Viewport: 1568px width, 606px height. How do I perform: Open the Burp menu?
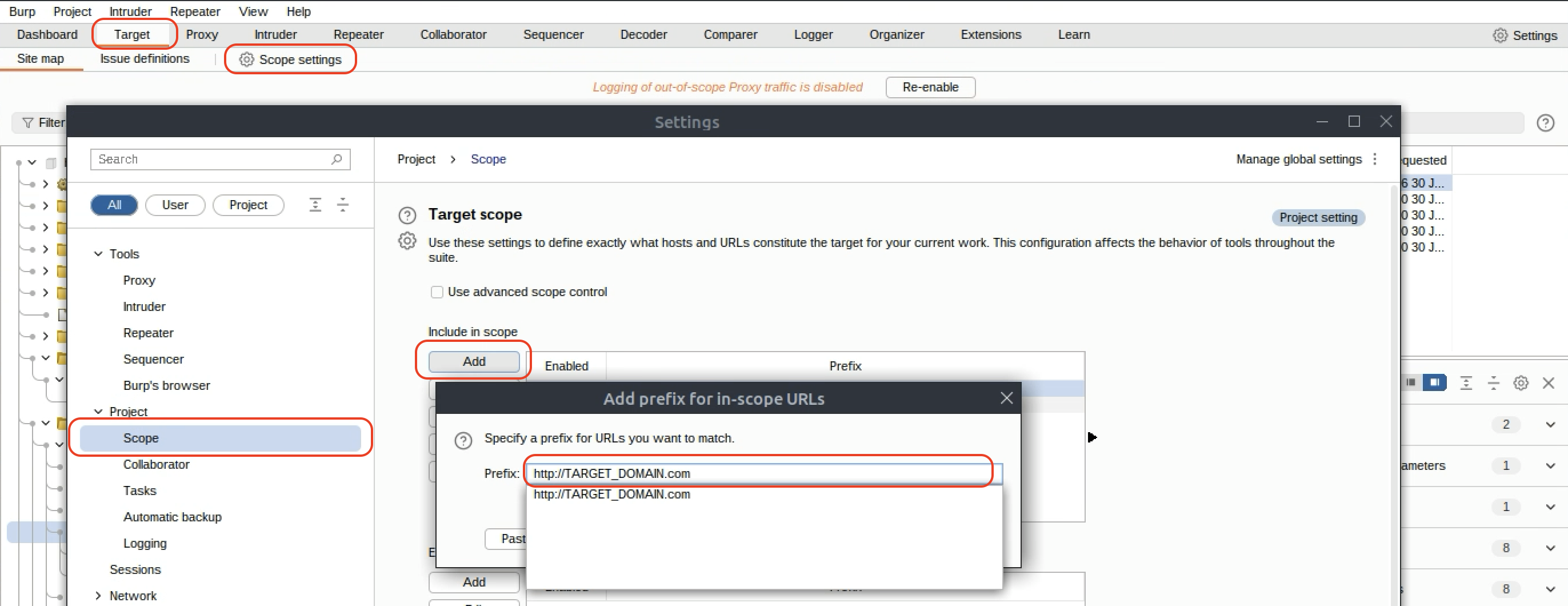point(22,11)
